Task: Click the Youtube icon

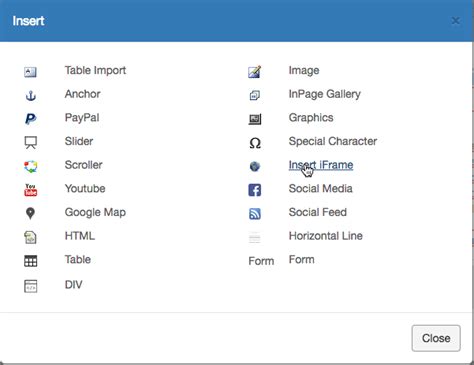Action: click(31, 190)
